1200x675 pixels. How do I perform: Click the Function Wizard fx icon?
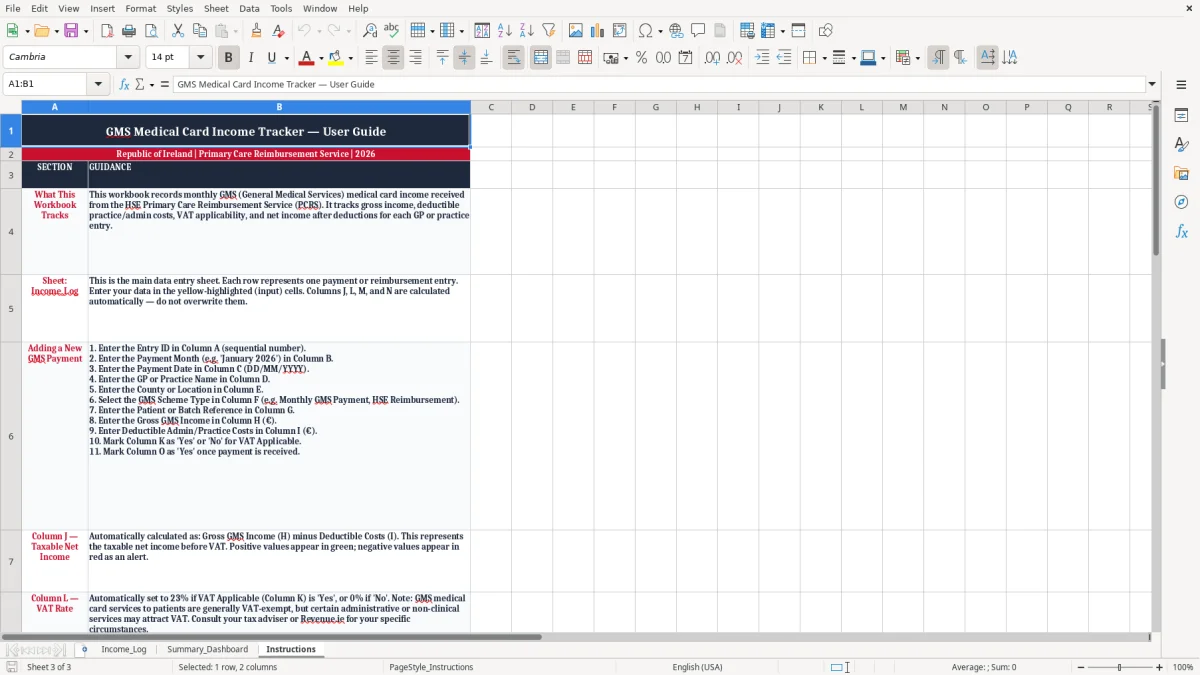(x=124, y=84)
